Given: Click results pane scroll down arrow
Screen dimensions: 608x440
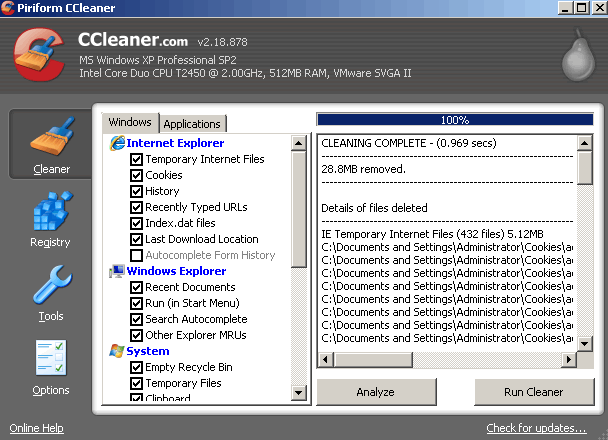Looking at the screenshot, I should point(584,343).
